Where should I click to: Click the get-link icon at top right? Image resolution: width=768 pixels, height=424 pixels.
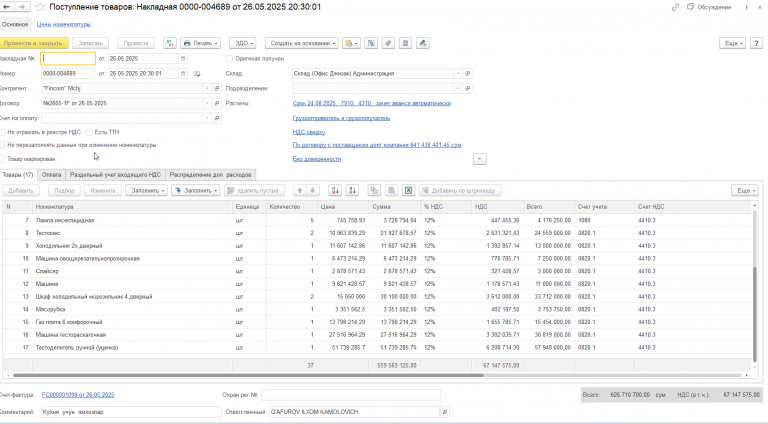pos(675,7)
